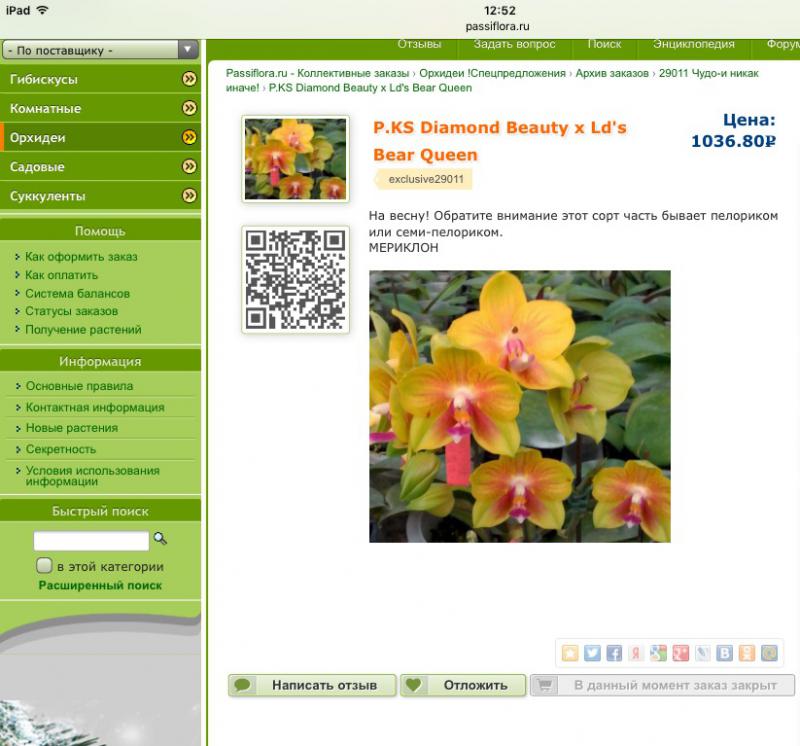Open the Энциклопедия top menu item
The height and width of the screenshot is (746, 800).
(x=693, y=44)
